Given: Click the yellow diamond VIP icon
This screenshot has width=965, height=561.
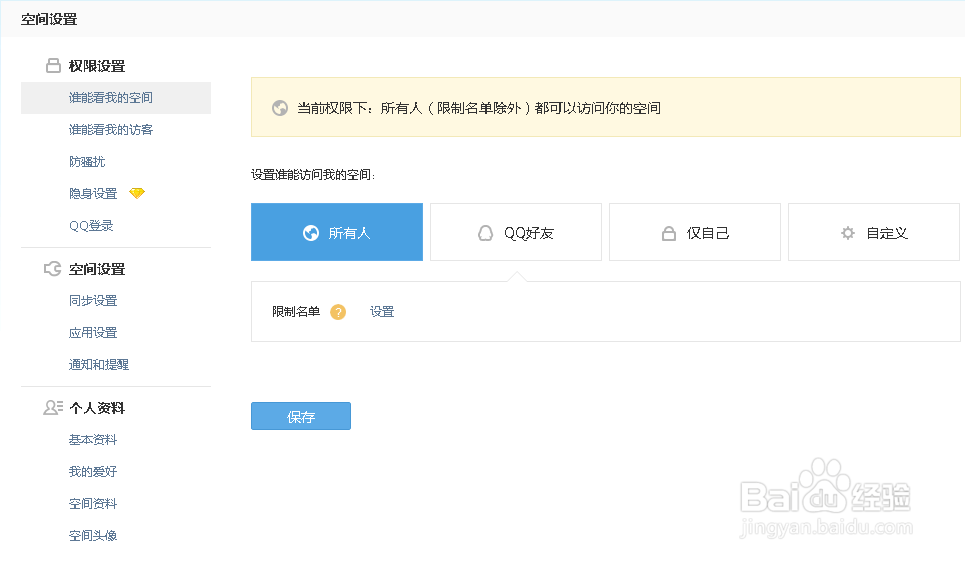Looking at the screenshot, I should [137, 193].
